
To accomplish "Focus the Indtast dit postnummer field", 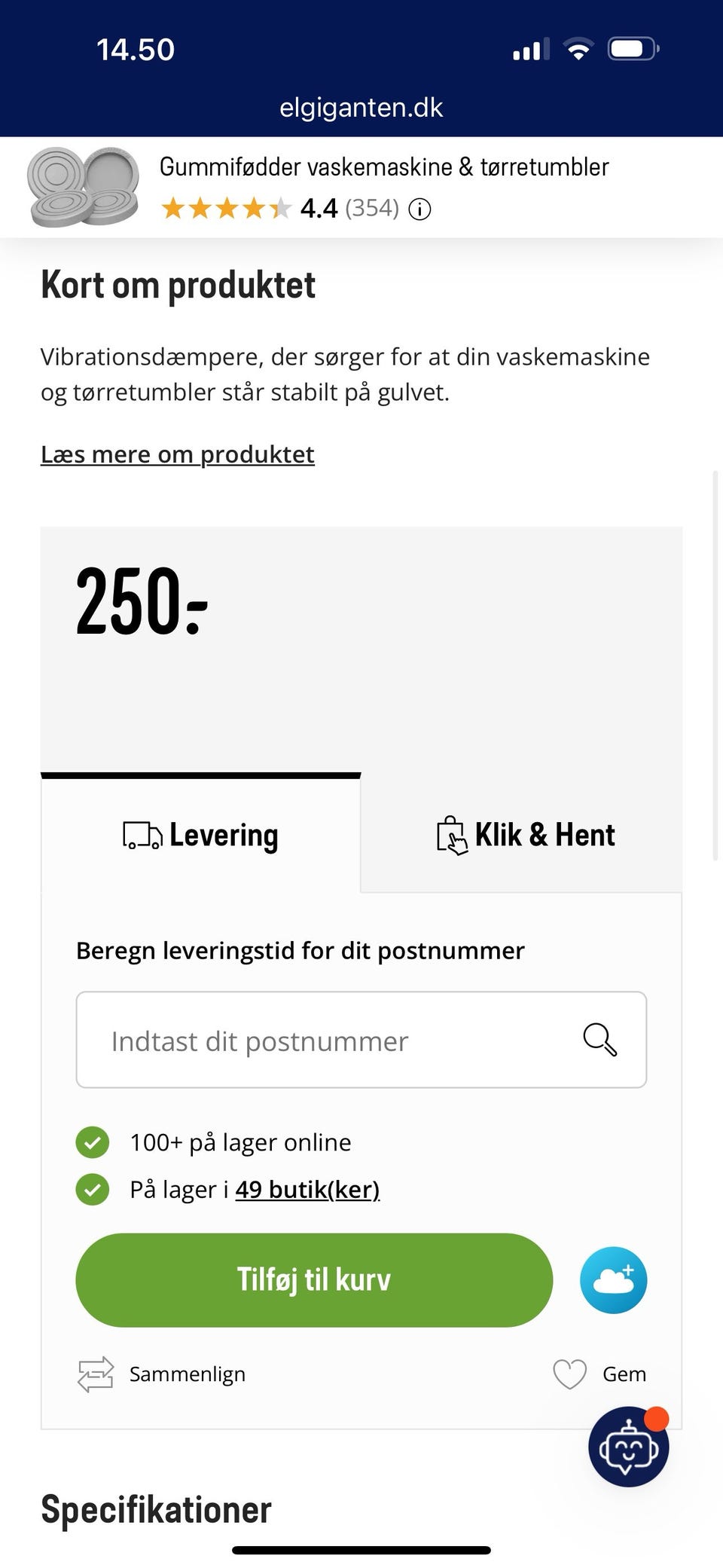I will point(331,1041).
